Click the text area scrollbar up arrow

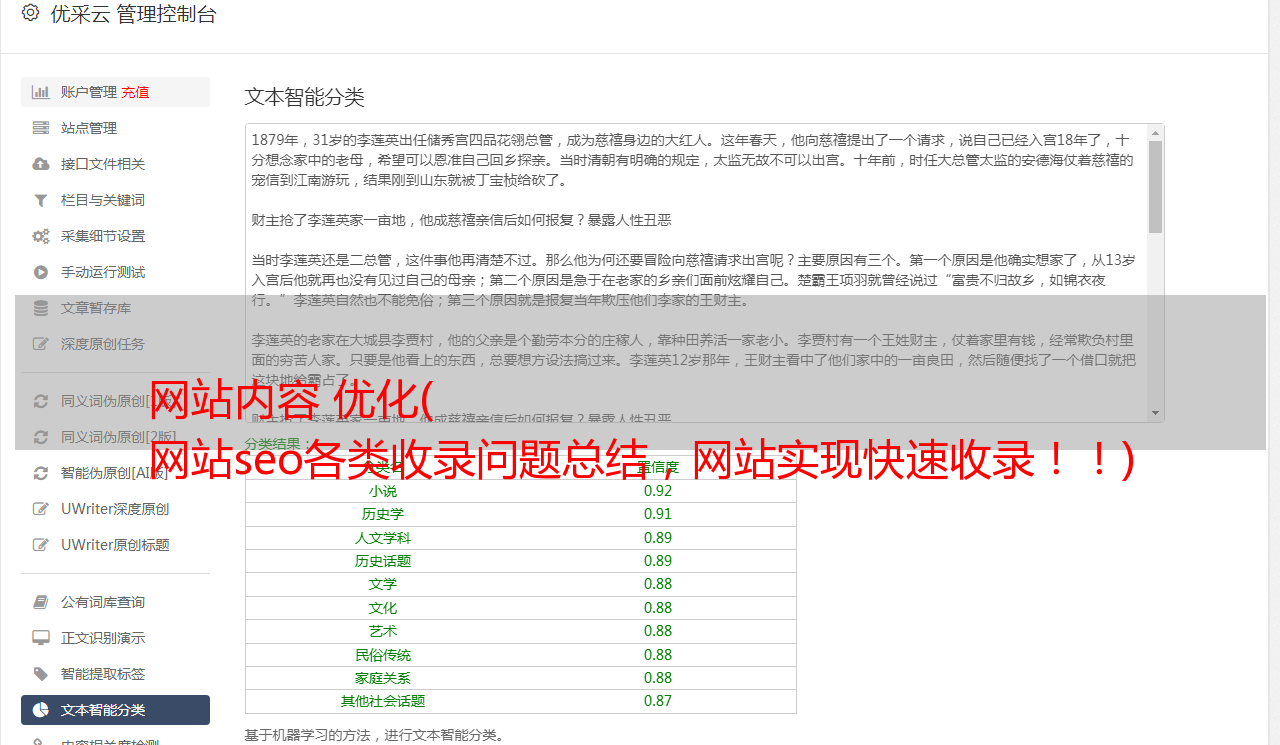click(1155, 133)
